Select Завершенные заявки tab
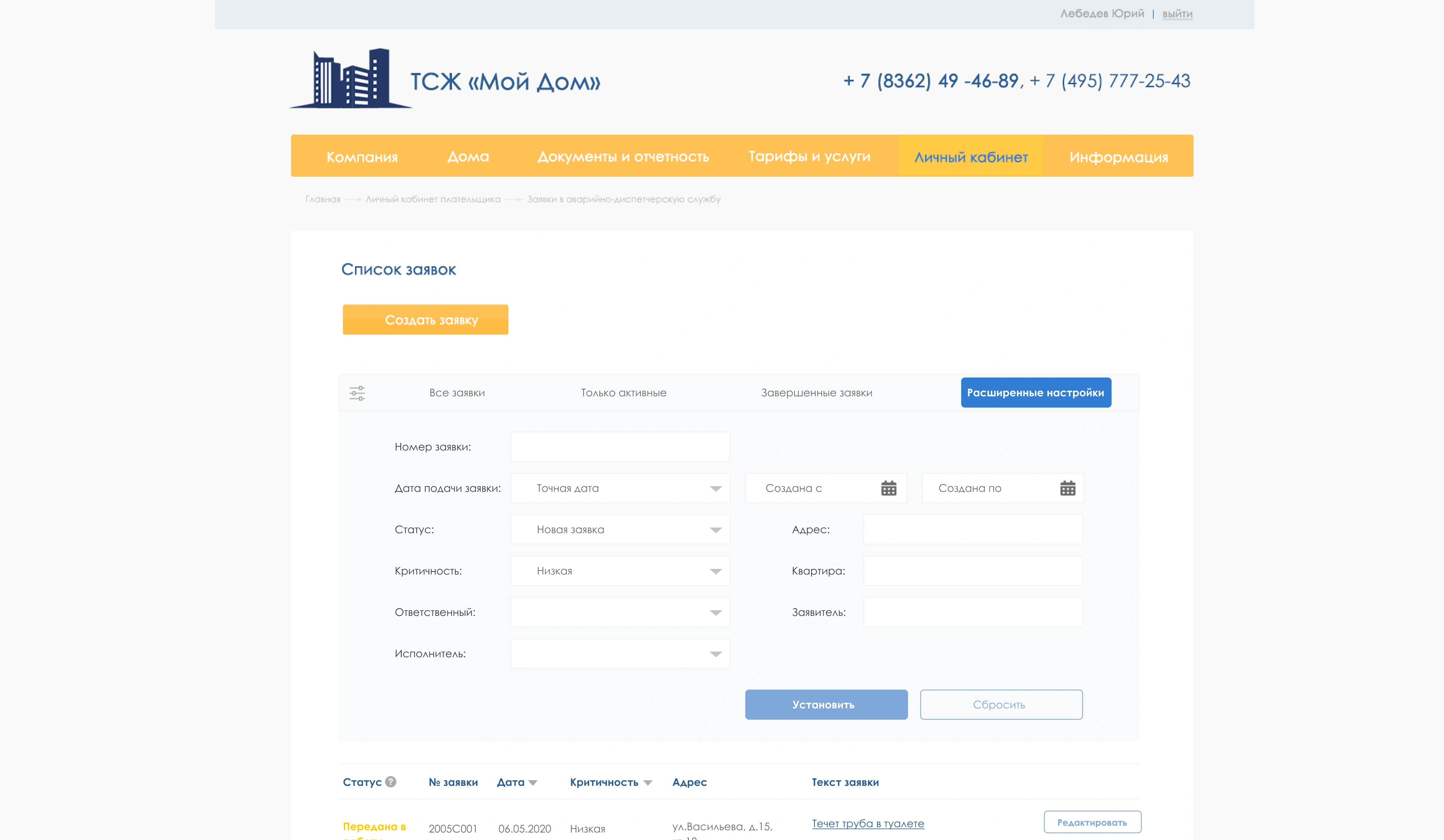 [816, 393]
